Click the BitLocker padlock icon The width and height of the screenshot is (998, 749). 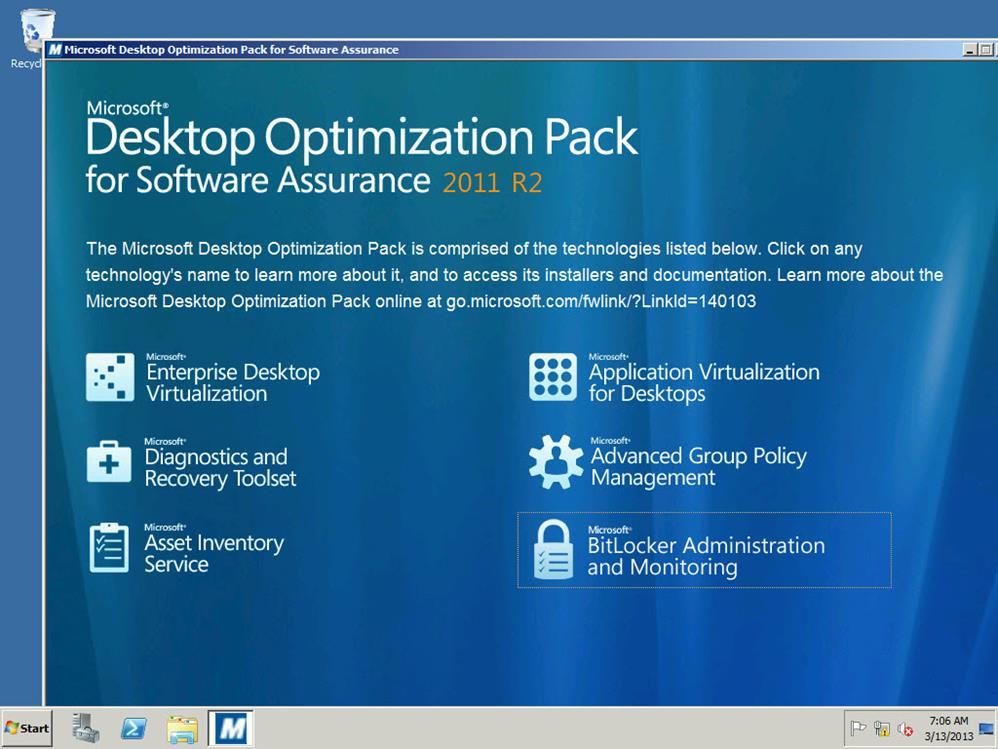(x=553, y=549)
